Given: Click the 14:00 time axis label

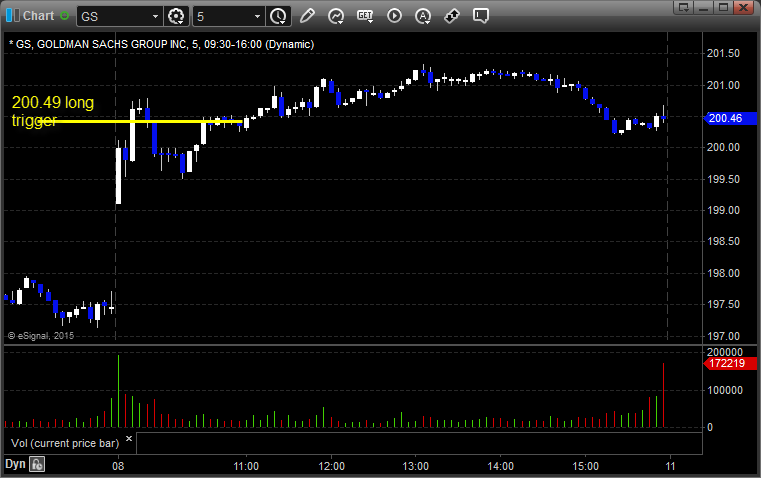Looking at the screenshot, I should tap(500, 466).
